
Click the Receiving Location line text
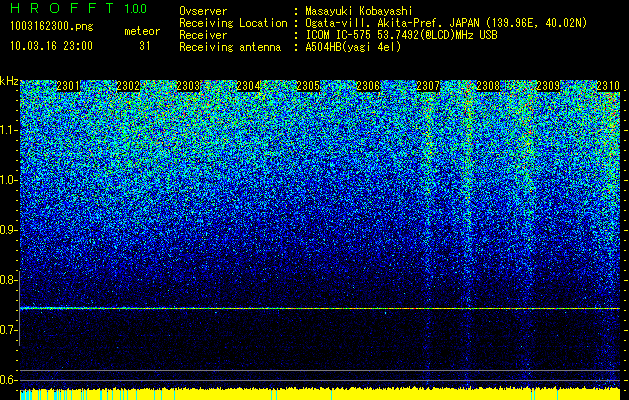coord(383,23)
